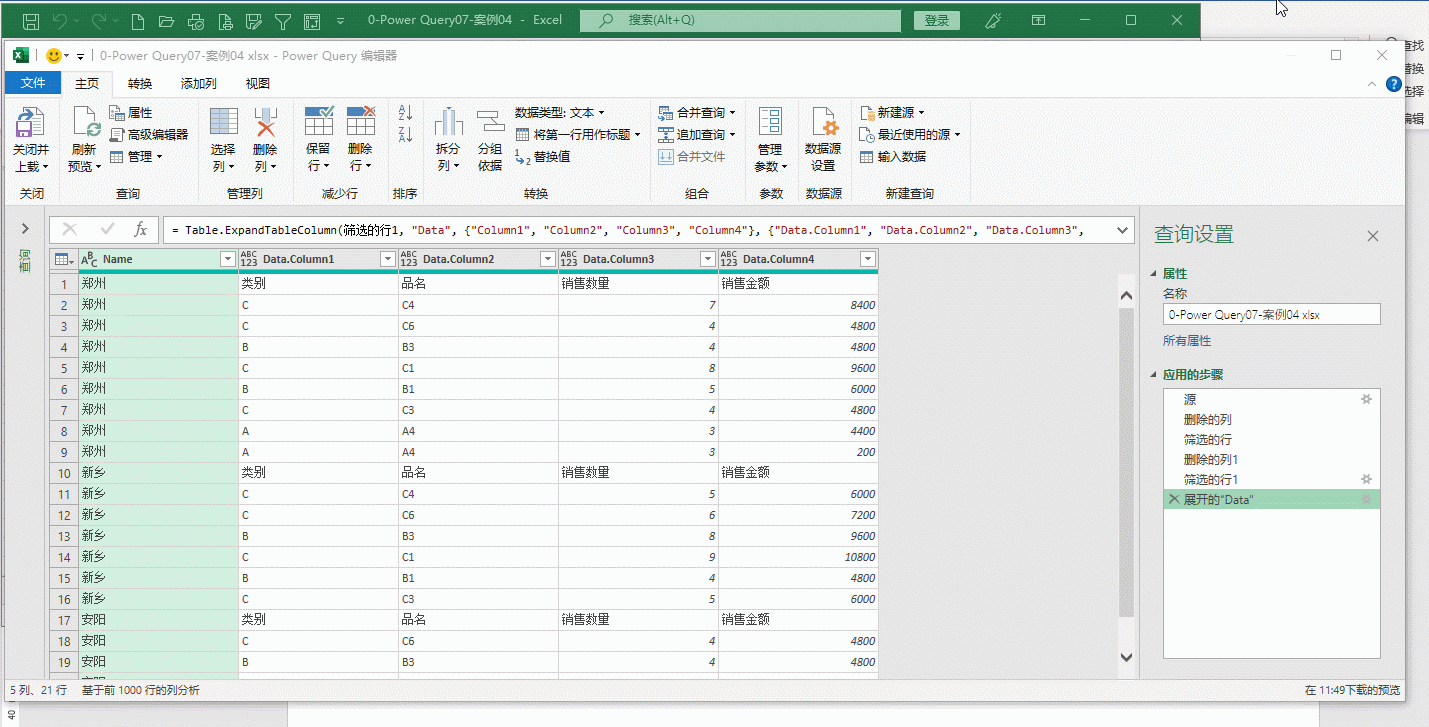Click the Choose Columns (选择列) icon
Image resolution: width=1429 pixels, height=727 pixels.
tap(224, 122)
